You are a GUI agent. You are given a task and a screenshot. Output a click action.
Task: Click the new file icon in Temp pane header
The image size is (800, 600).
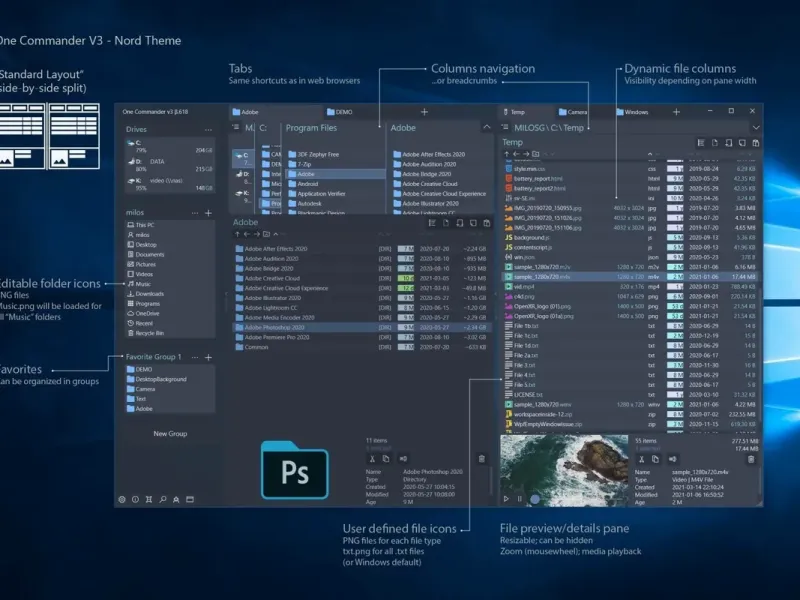[715, 143]
